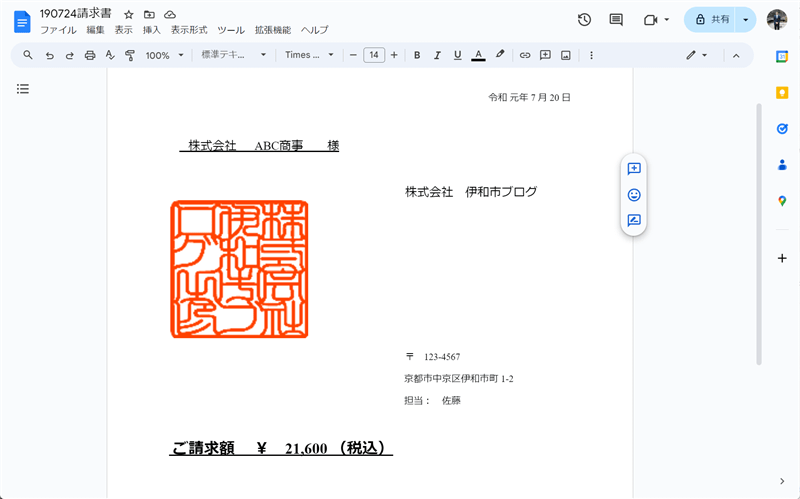The height and width of the screenshot is (499, 800).
Task: Toggle italic formatting
Action: pos(437,55)
